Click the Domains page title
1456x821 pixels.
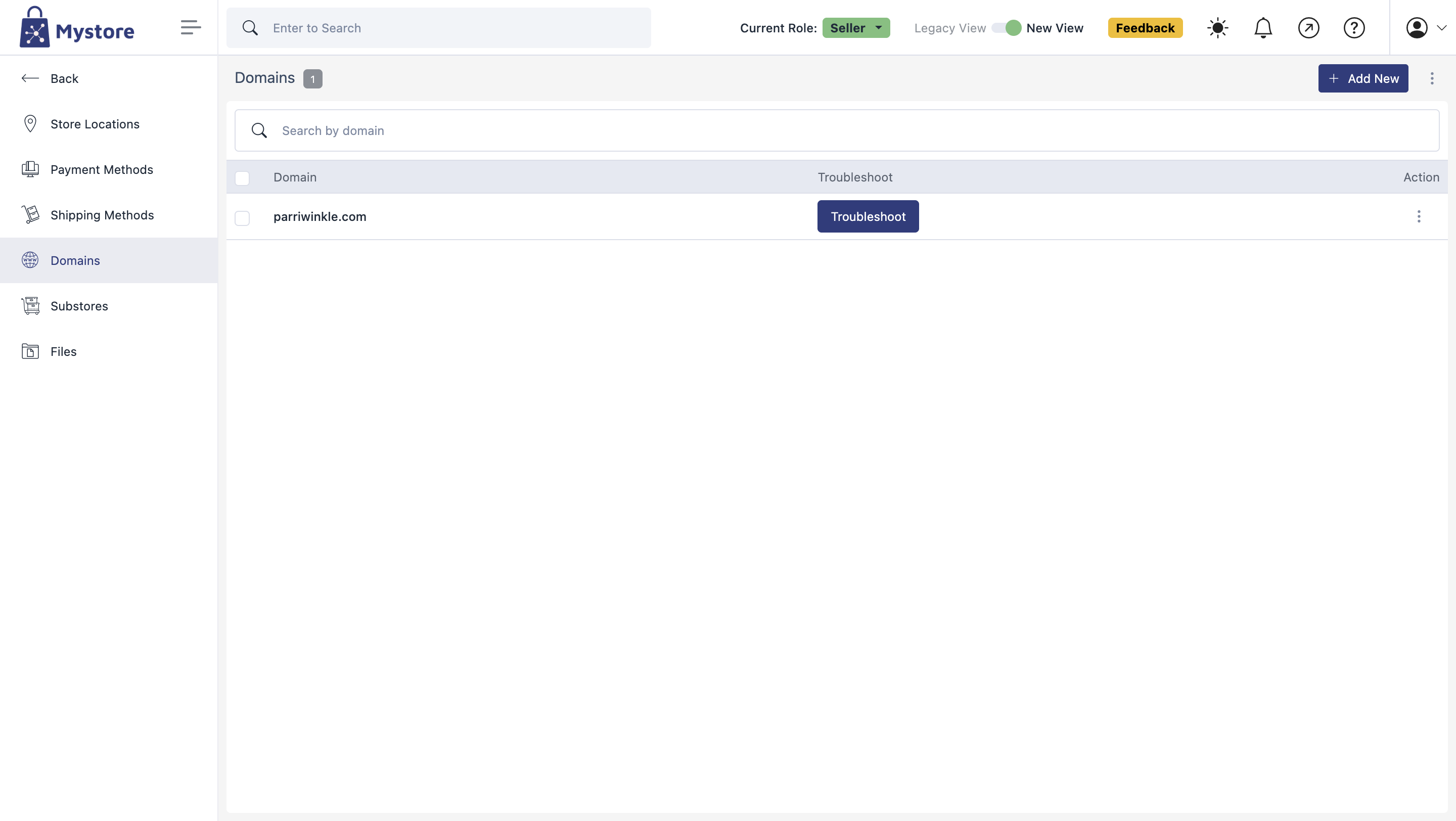264,78
